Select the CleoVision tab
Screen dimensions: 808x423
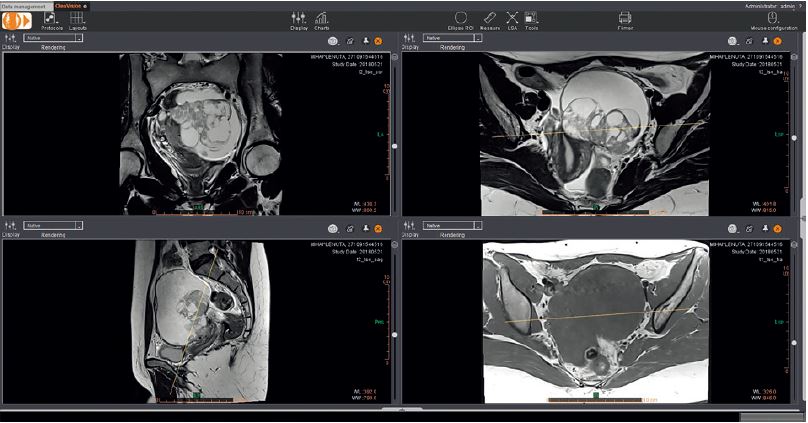[70, 4]
